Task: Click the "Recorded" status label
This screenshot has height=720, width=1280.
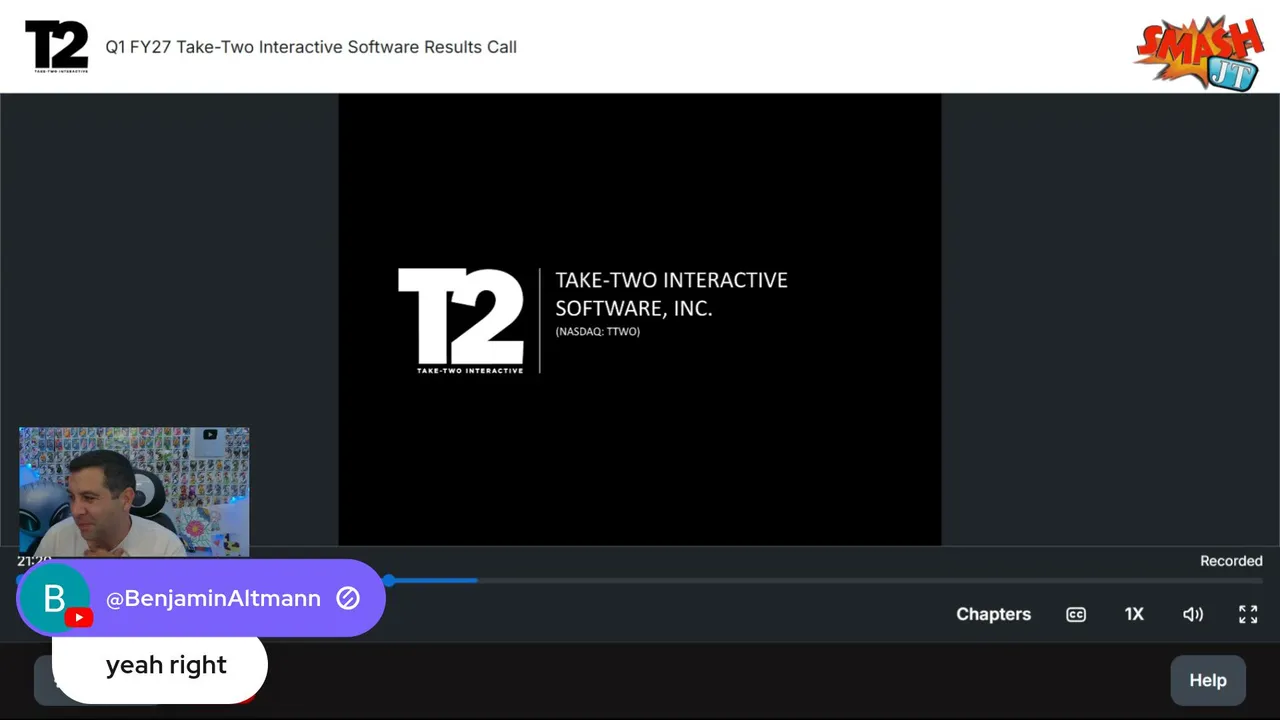Action: pyautogui.click(x=1231, y=561)
